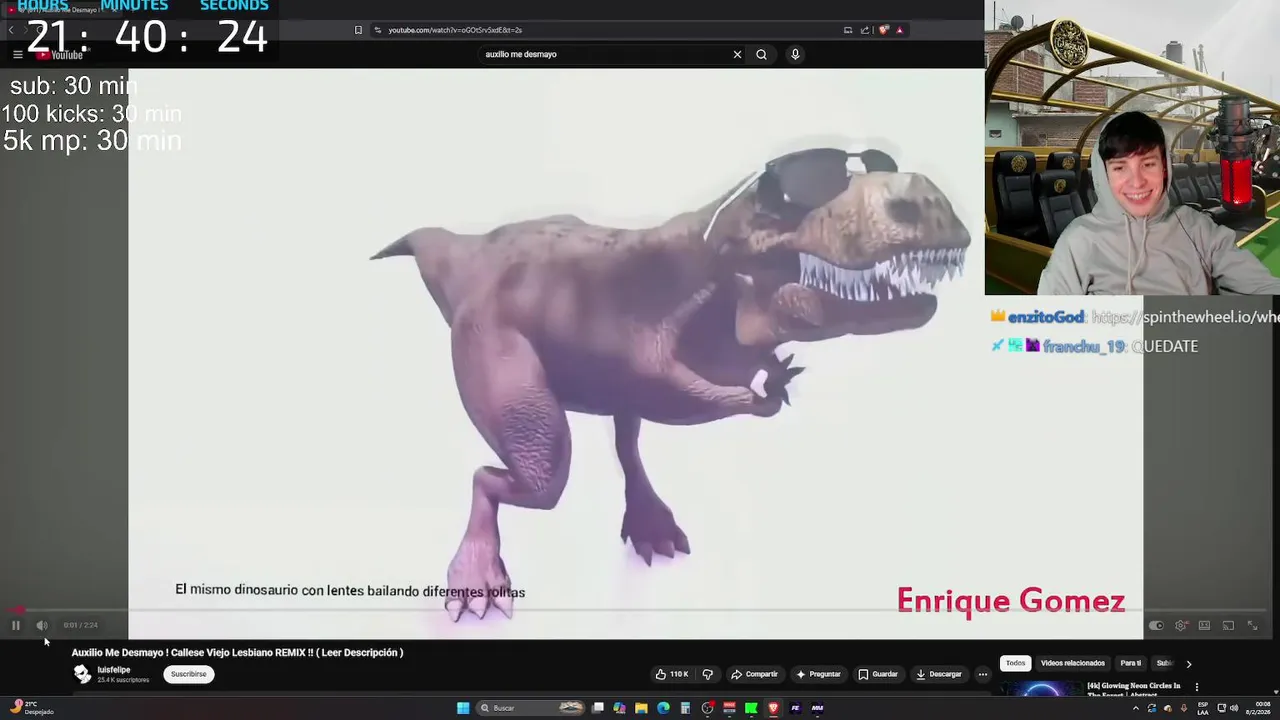Click the Preguntar button

click(x=818, y=674)
